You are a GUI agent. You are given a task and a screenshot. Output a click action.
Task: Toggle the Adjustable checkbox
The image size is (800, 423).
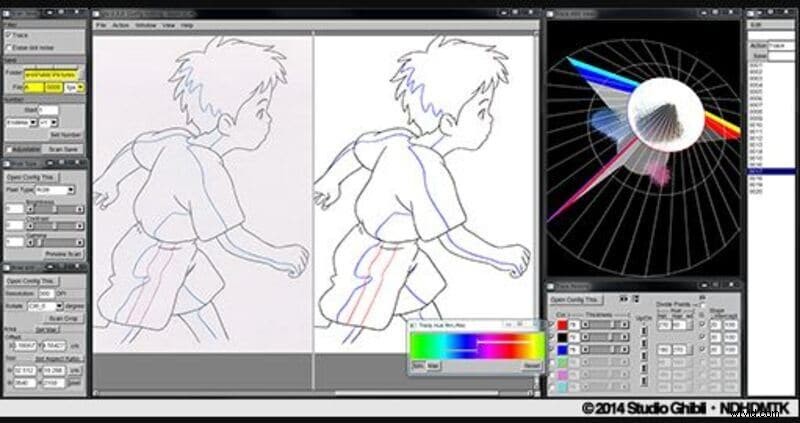point(9,150)
